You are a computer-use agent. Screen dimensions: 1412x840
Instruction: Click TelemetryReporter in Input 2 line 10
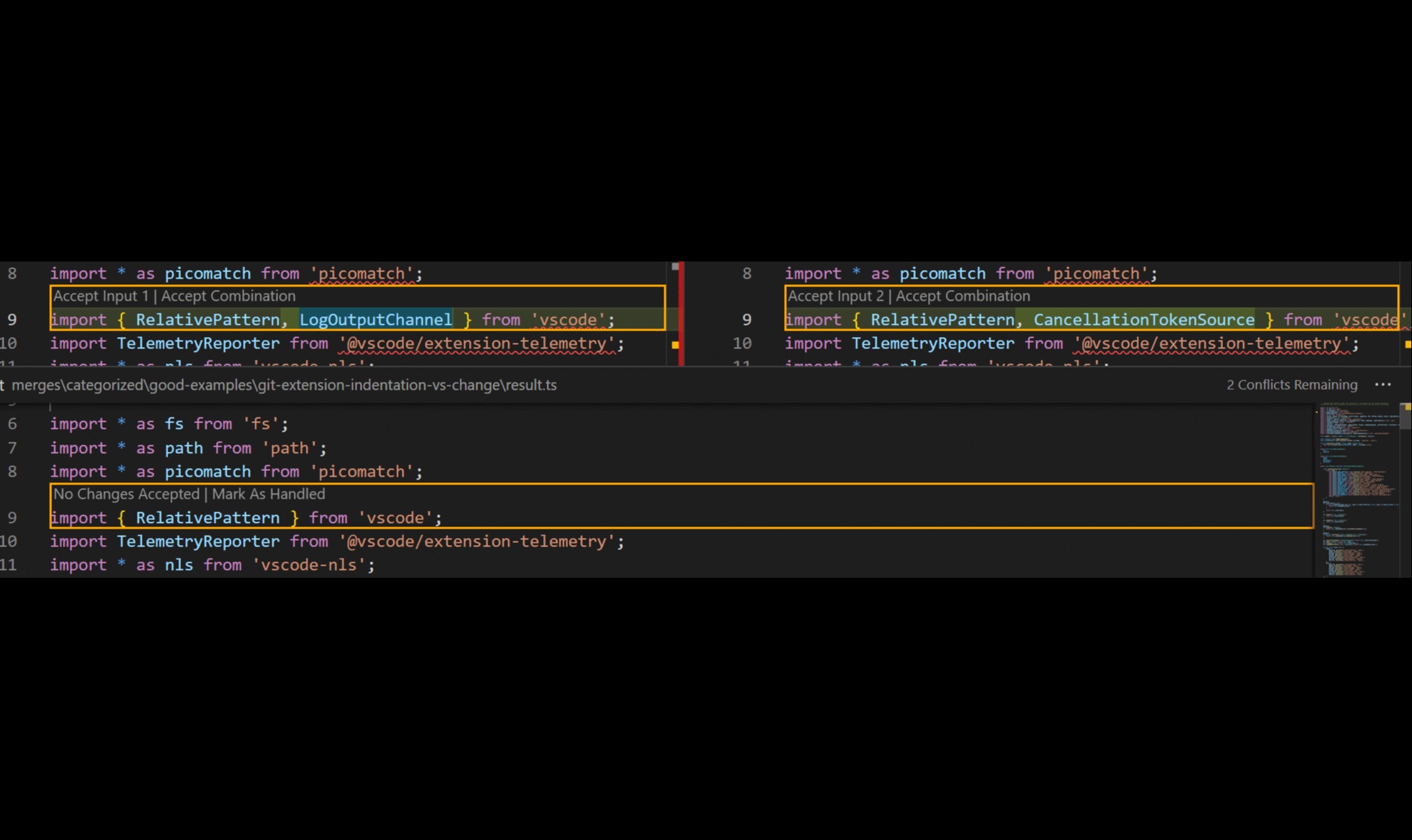tap(933, 343)
